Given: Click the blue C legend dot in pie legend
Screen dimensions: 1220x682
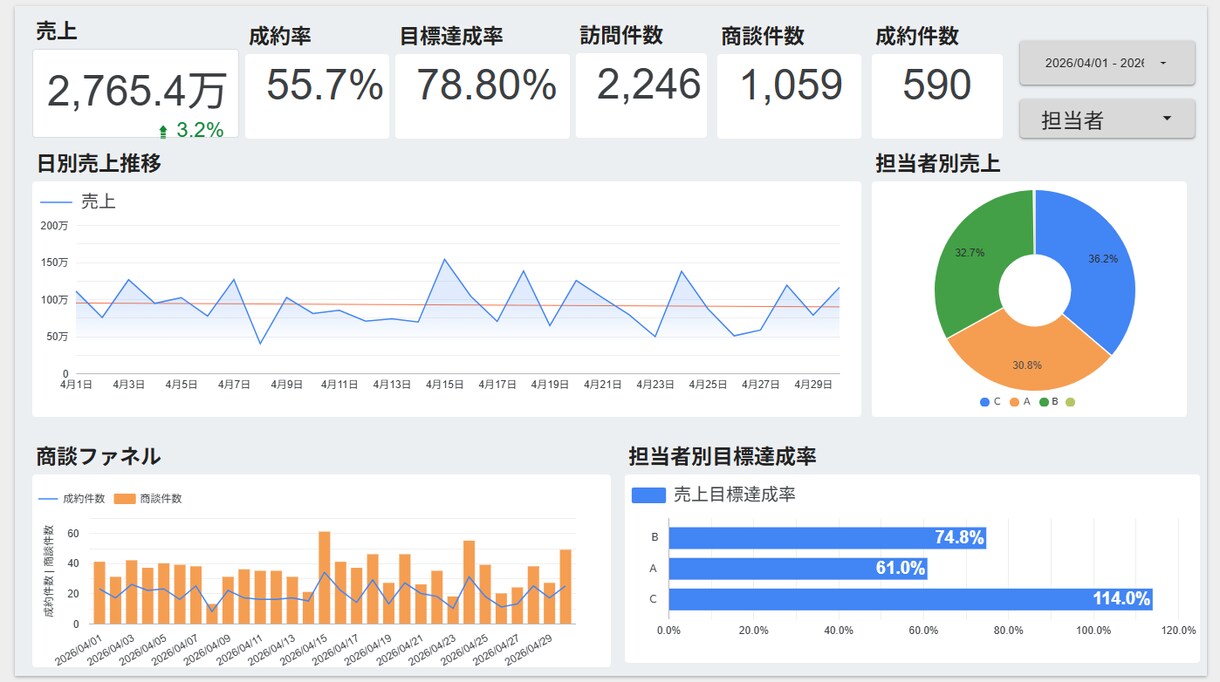Looking at the screenshot, I should pyautogui.click(x=984, y=402).
